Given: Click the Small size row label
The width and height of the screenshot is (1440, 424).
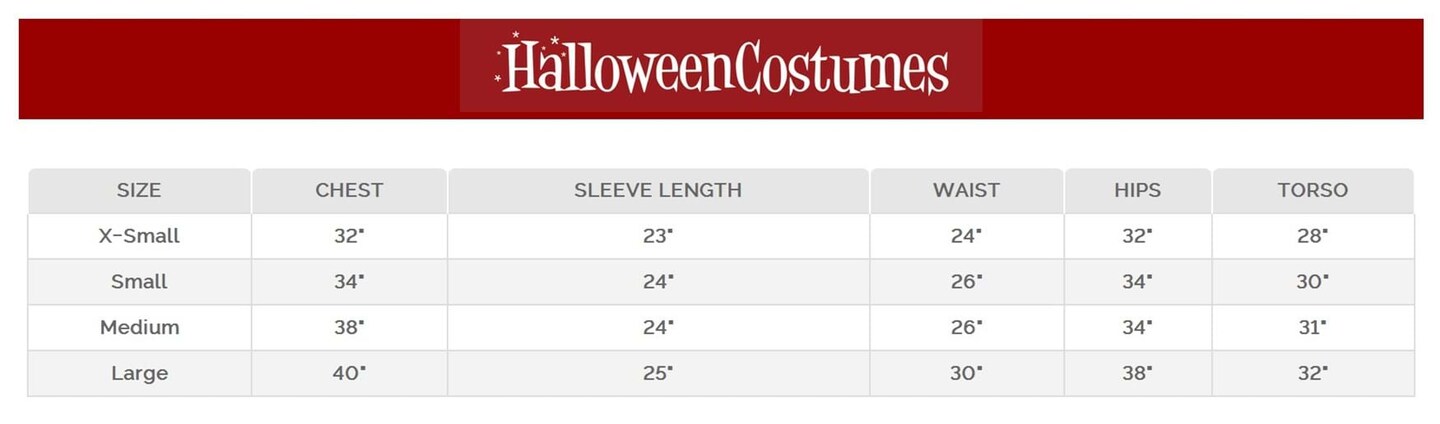Looking at the screenshot, I should pos(139,282).
